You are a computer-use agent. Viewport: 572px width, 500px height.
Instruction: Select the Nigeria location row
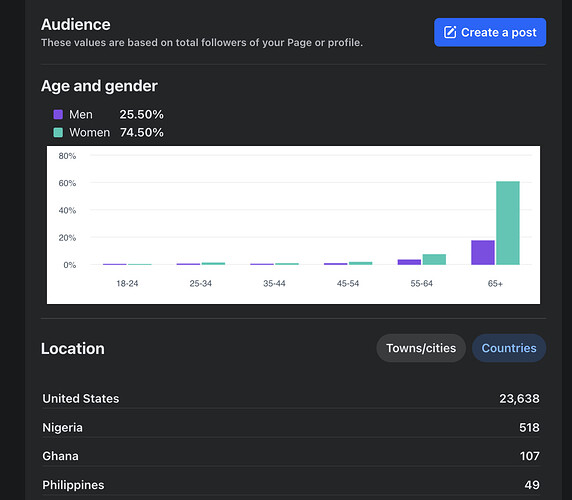click(291, 427)
